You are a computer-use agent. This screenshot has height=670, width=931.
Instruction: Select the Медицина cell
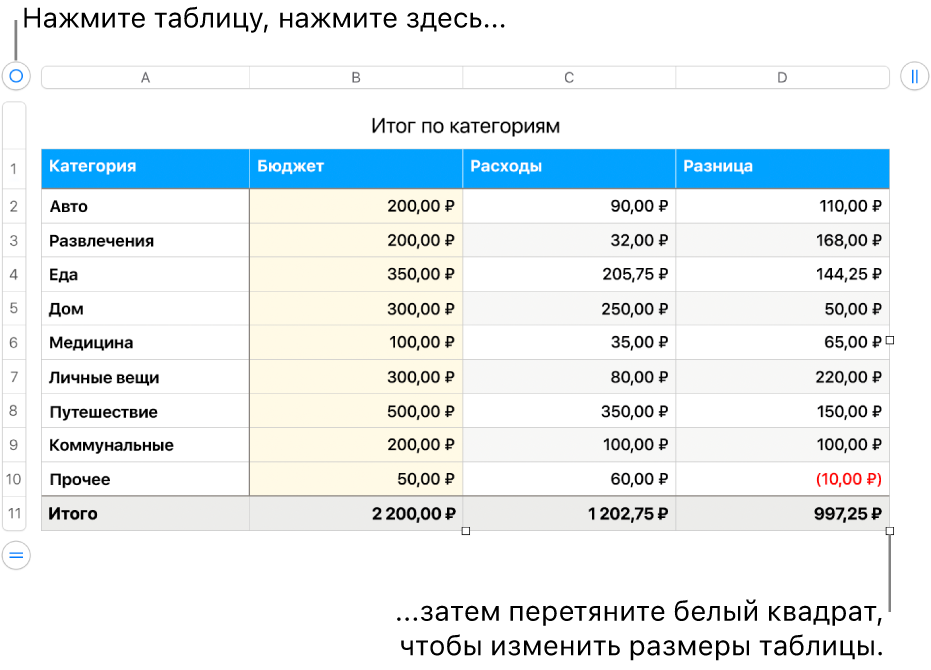click(x=145, y=343)
